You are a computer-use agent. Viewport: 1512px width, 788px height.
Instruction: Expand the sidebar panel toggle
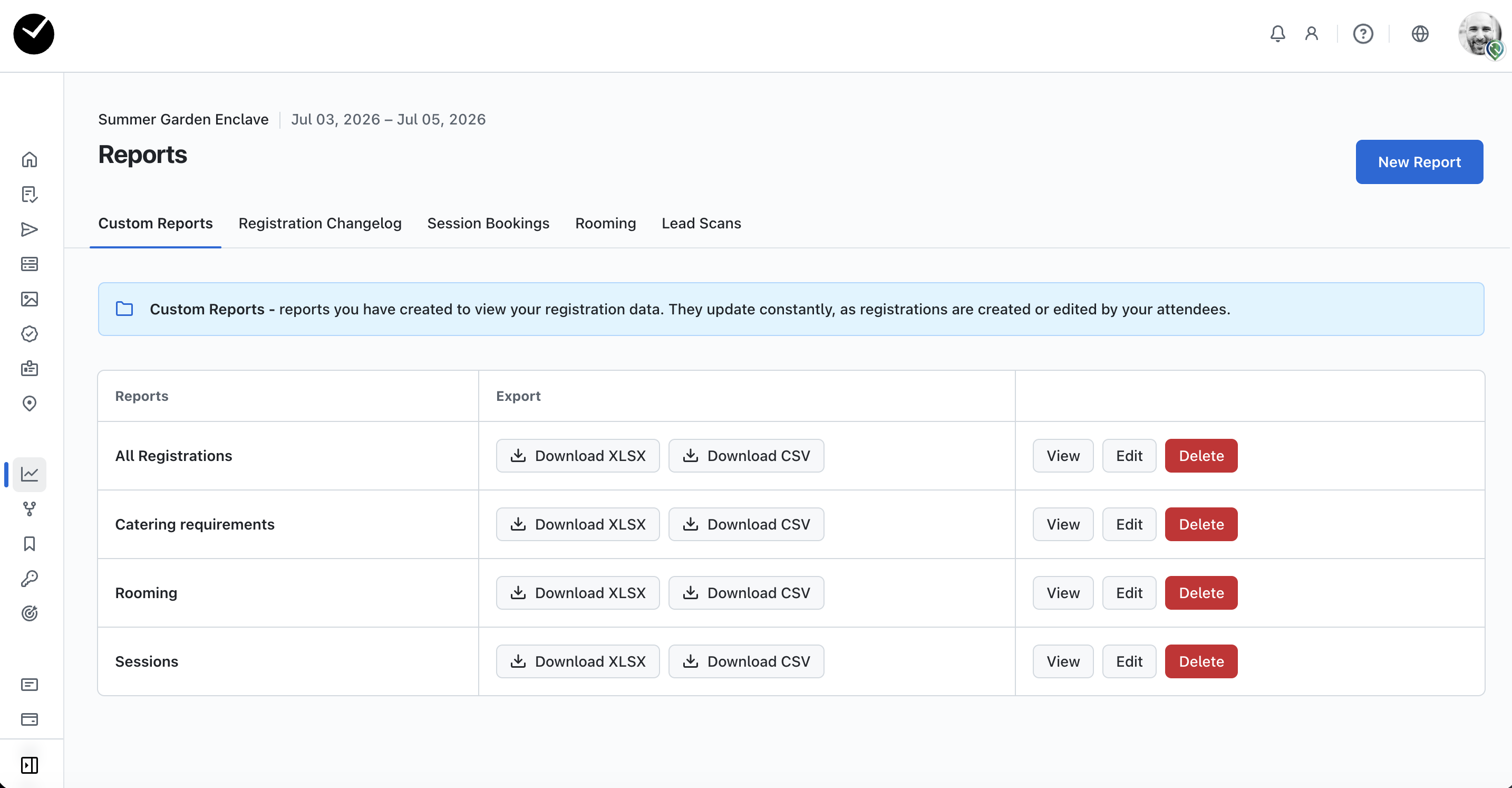[x=30, y=765]
